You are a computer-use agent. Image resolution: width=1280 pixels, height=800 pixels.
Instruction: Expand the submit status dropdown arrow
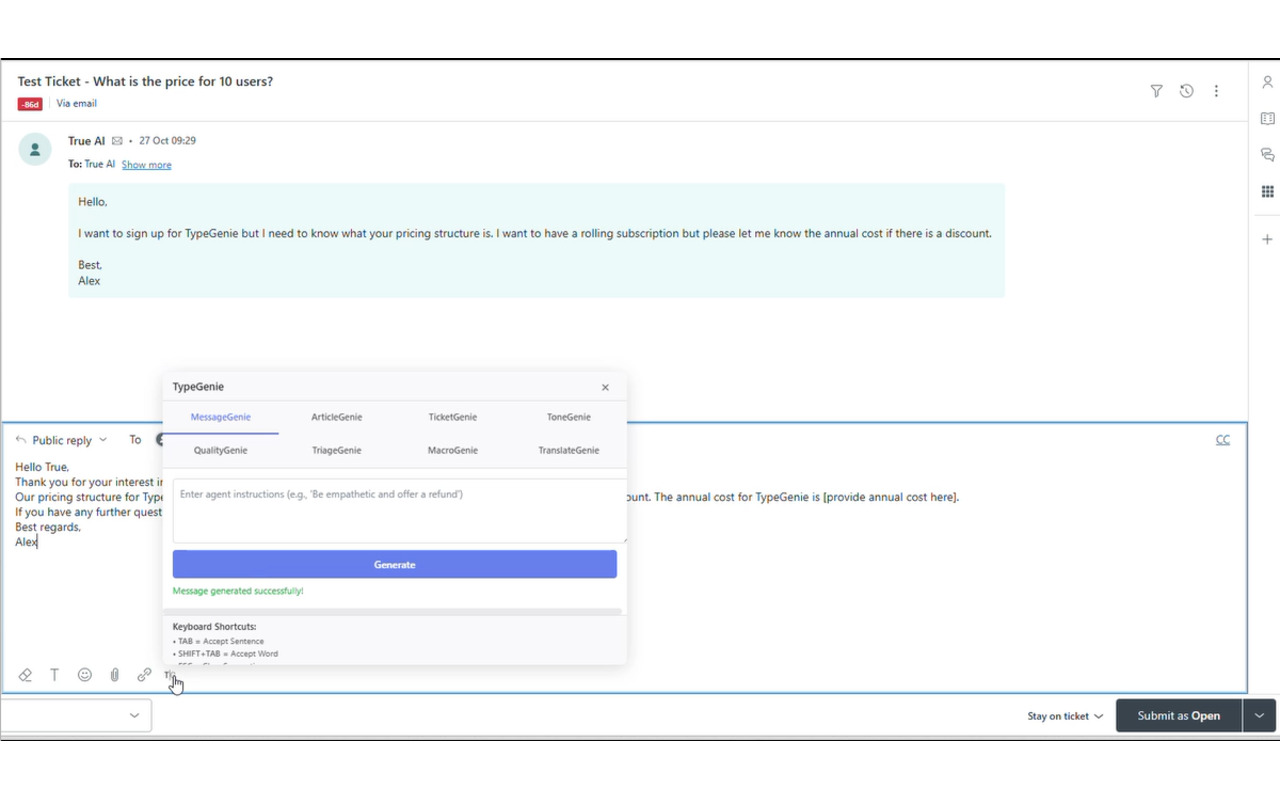click(x=1260, y=715)
